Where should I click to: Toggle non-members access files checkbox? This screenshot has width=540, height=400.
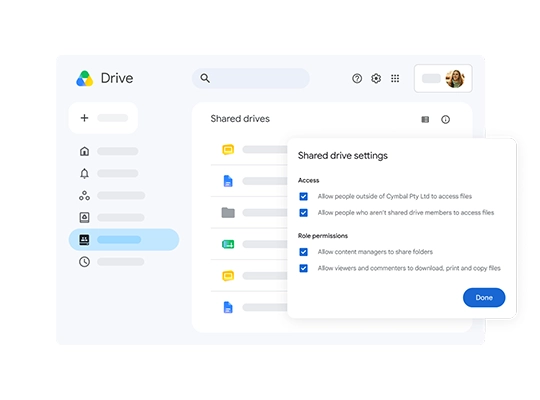click(303, 213)
